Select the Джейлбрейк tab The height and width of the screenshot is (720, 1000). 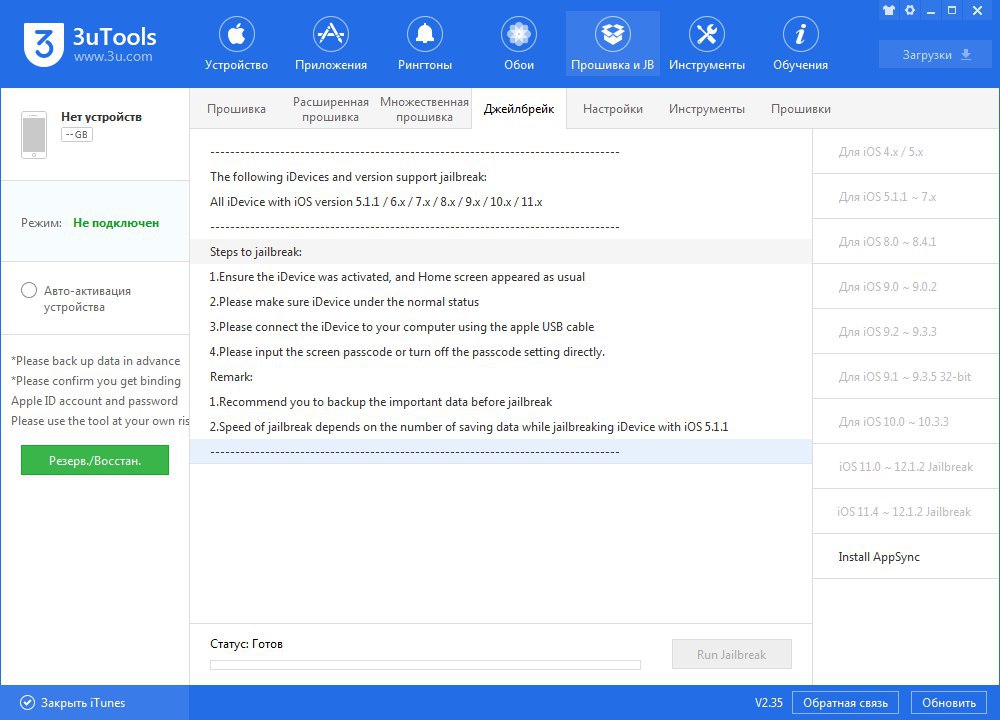(x=518, y=109)
